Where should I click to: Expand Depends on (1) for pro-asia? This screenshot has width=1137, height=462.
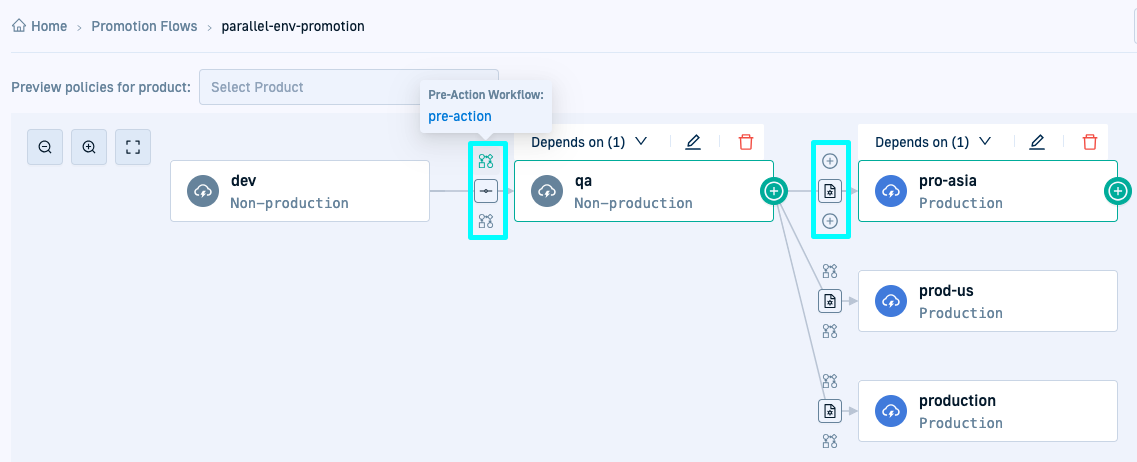point(933,142)
